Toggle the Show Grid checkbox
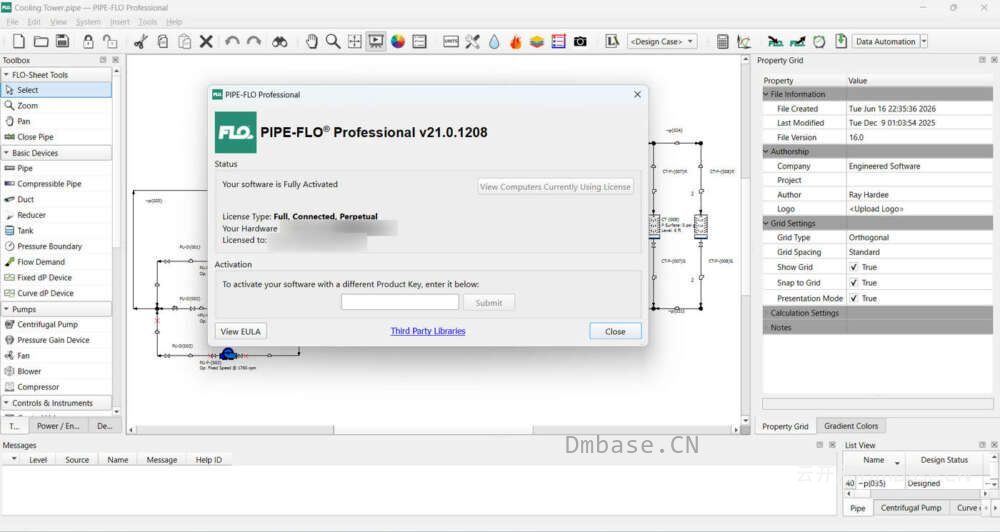Screen dimensions: 1000x532 853,267
